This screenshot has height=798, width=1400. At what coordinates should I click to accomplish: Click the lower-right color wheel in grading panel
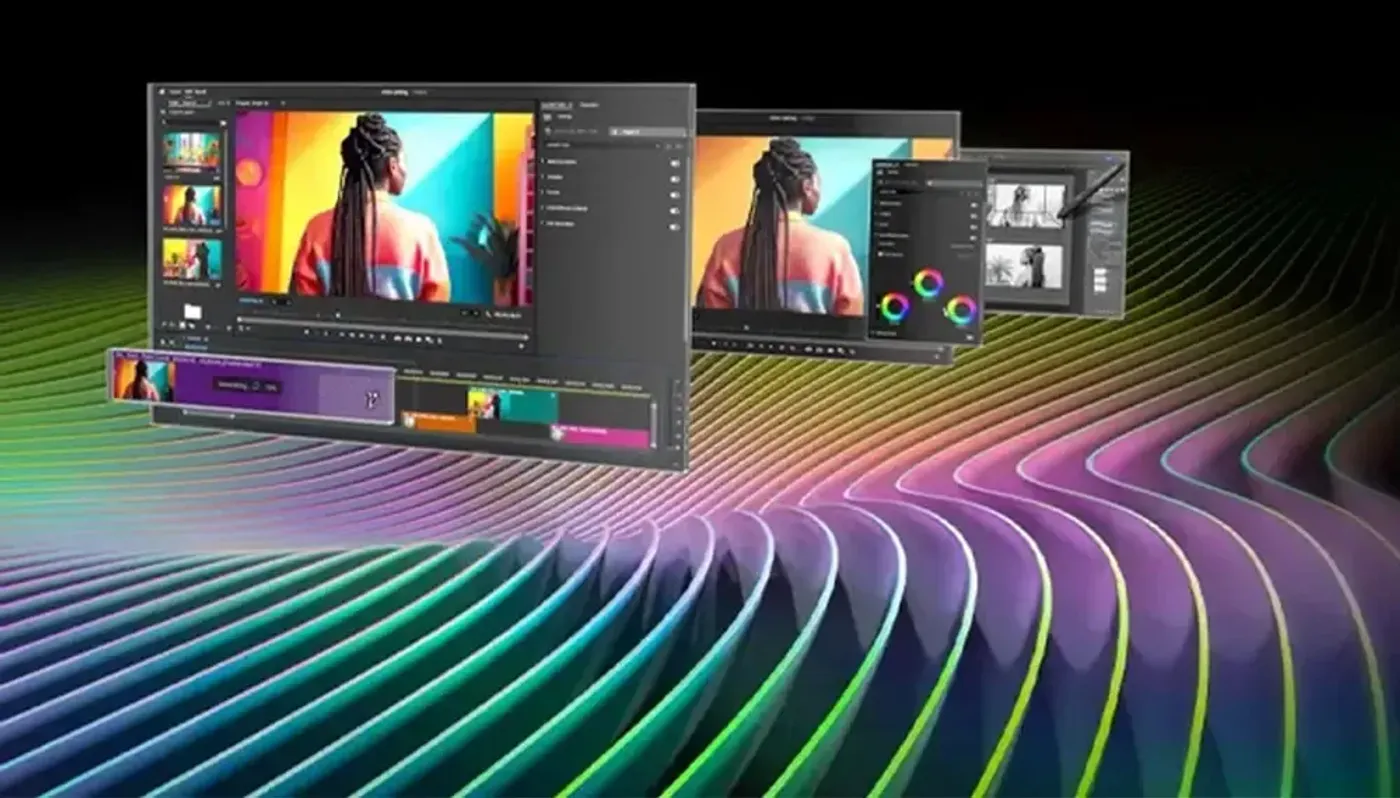(961, 310)
